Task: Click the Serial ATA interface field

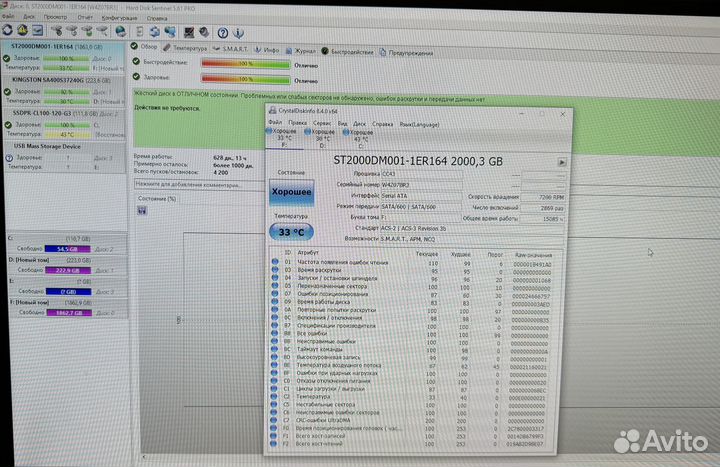Action: tap(422, 196)
